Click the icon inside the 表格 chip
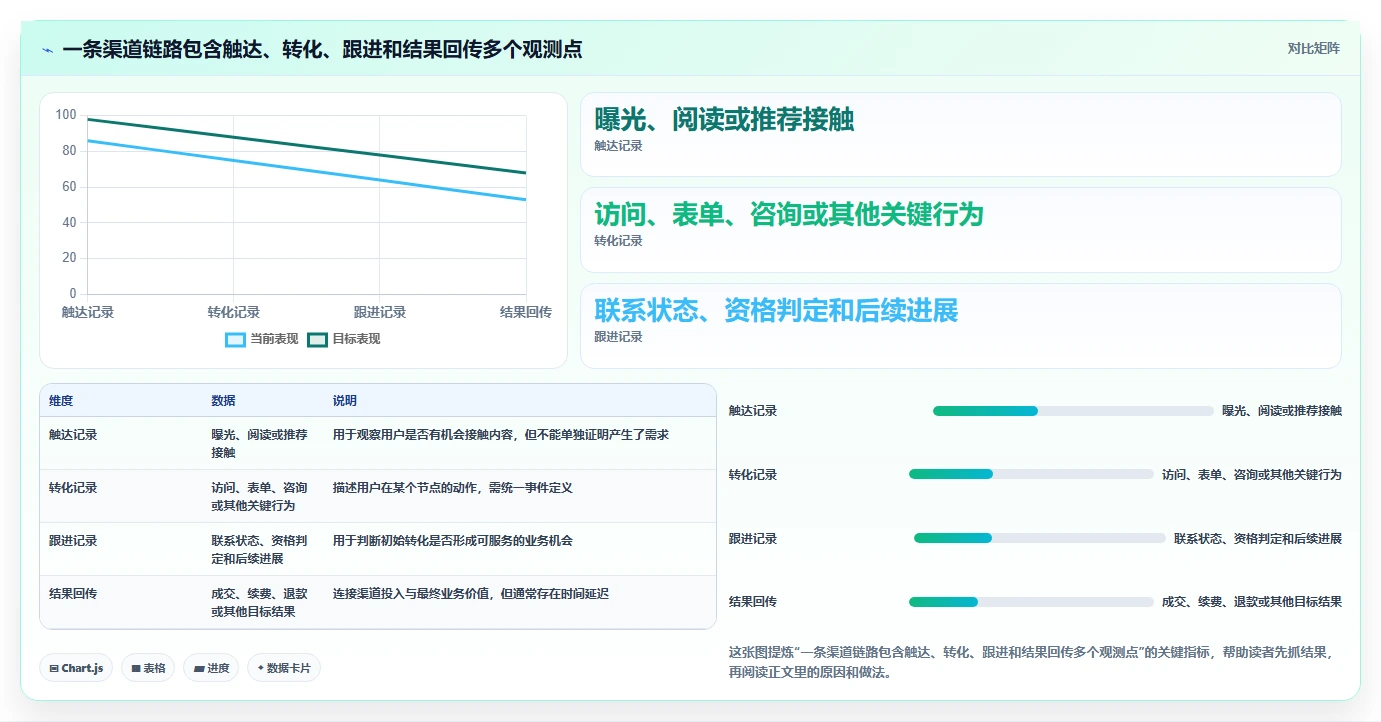1381x722 pixels. tap(135, 668)
